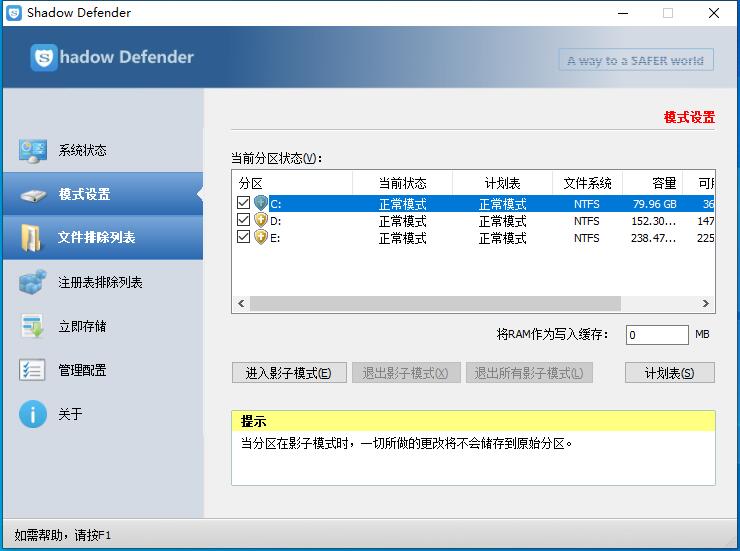Click the Commit Now (立即存储) icon

click(33, 326)
